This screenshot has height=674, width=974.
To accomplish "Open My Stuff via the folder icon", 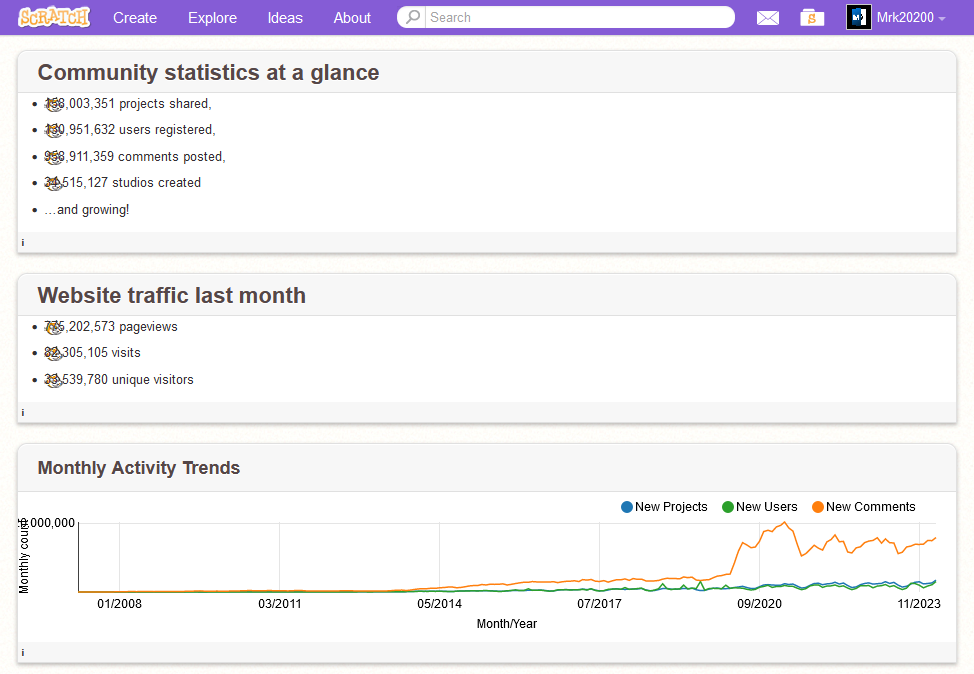I will 811,17.
